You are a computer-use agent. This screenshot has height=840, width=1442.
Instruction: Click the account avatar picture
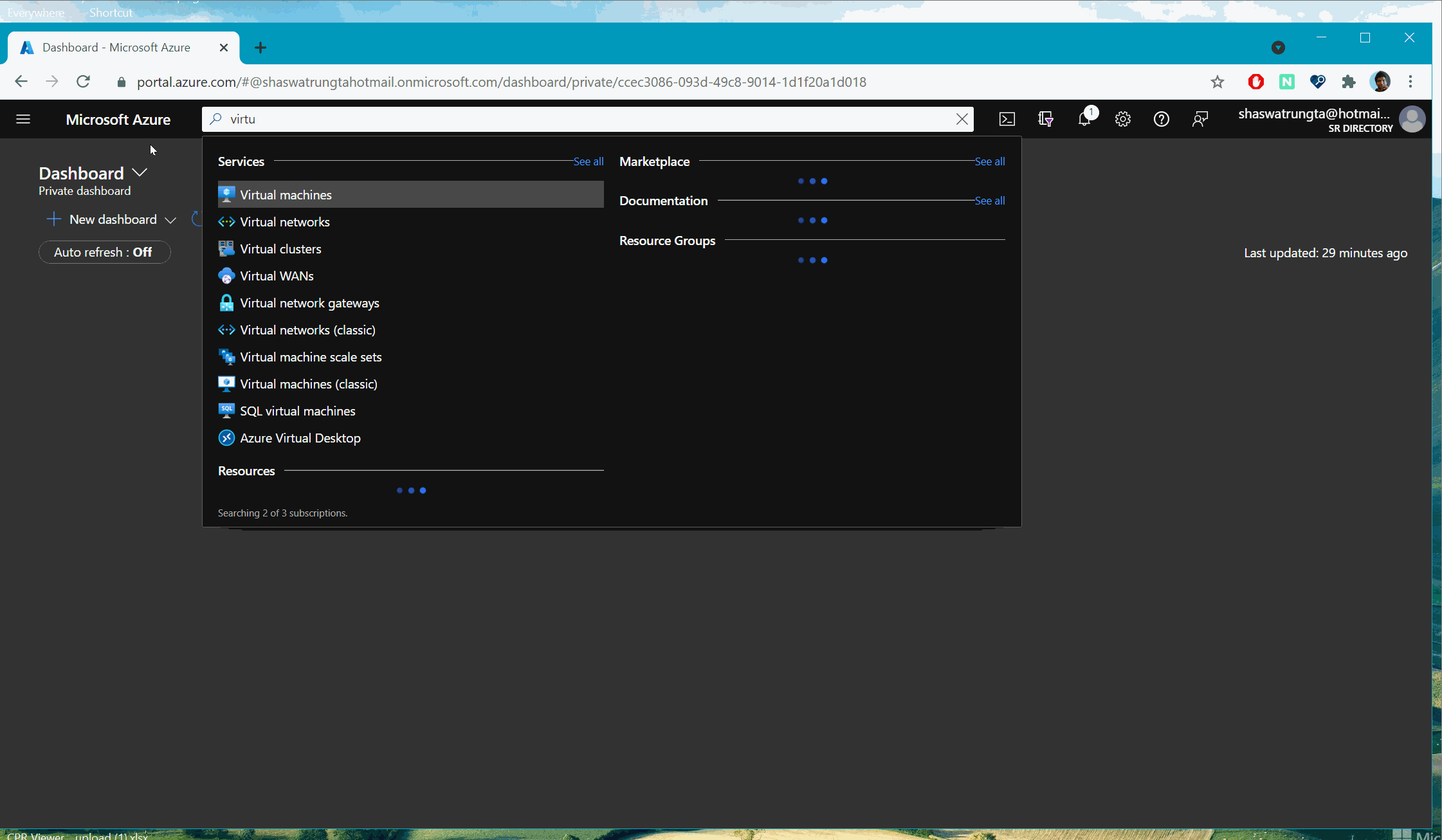tap(1412, 119)
